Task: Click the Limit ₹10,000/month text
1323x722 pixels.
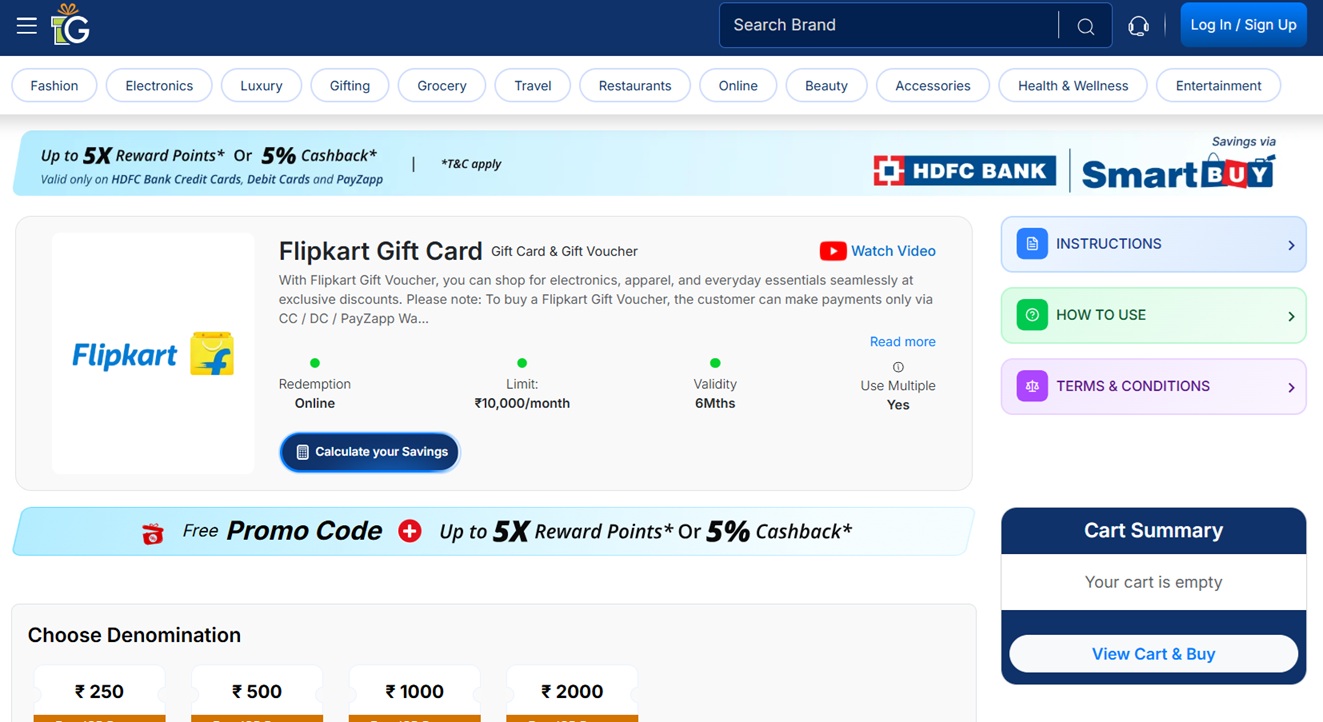Action: (522, 394)
